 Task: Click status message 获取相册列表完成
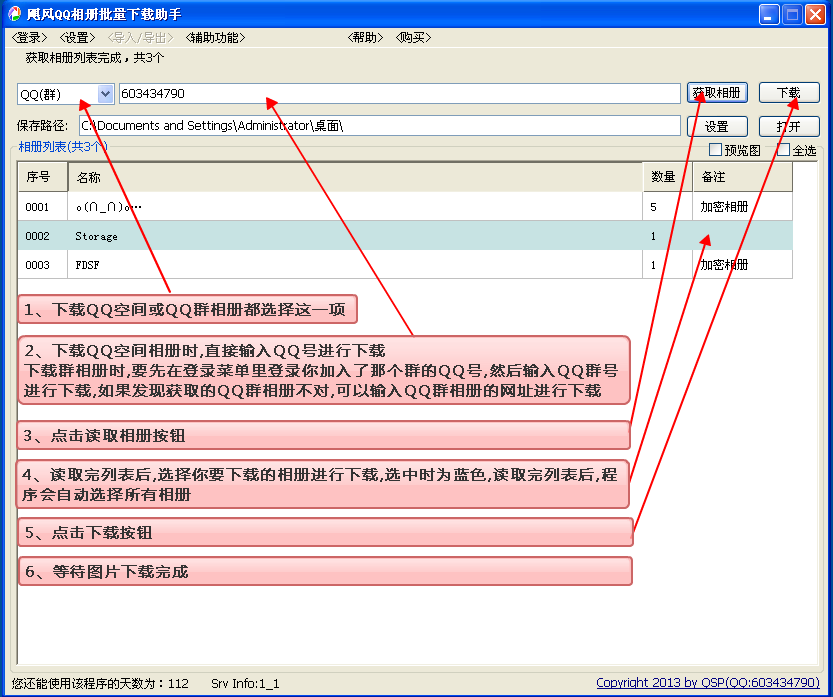[95, 58]
